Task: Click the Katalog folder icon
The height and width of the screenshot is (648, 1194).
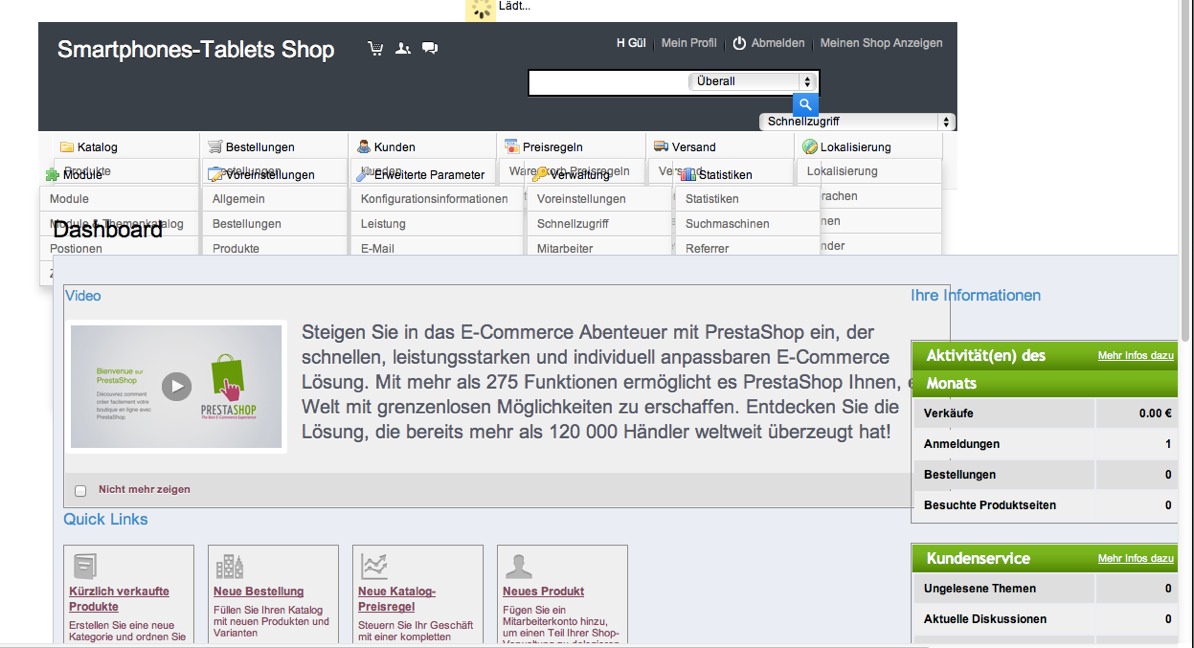Action: (x=67, y=146)
